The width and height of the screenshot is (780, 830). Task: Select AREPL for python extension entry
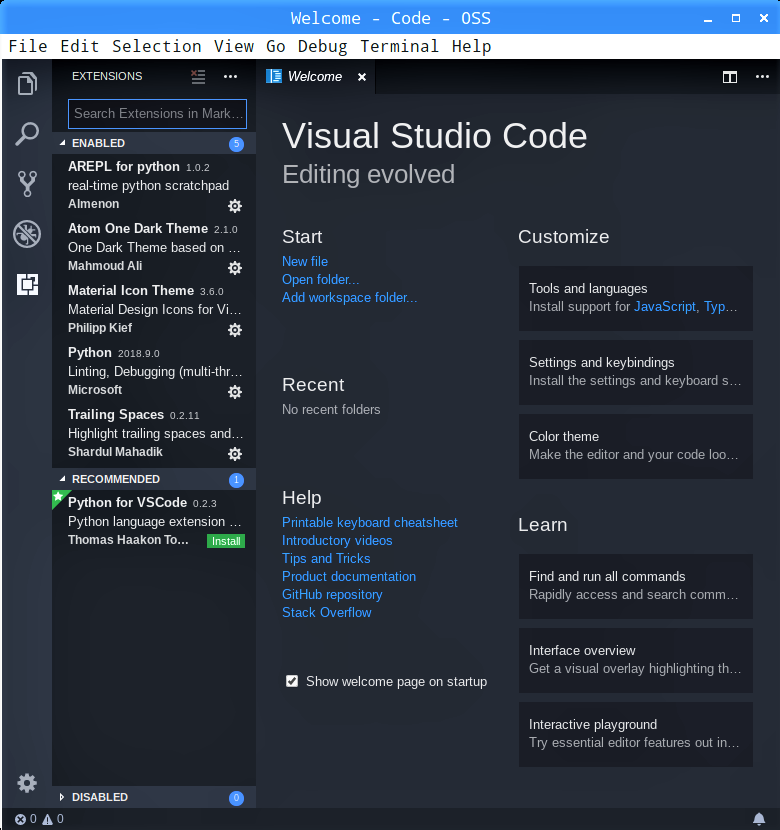(153, 185)
